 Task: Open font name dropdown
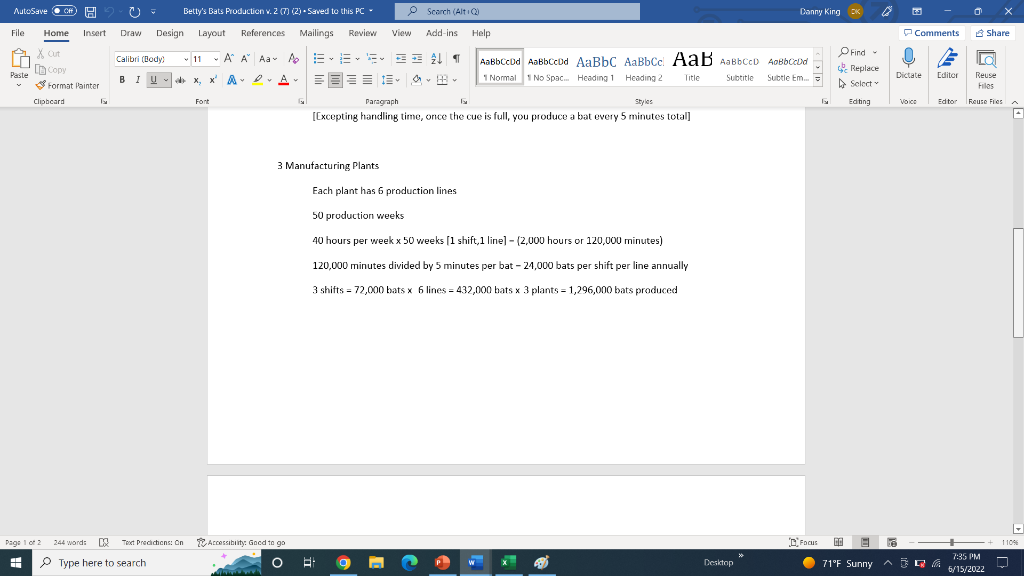point(186,59)
